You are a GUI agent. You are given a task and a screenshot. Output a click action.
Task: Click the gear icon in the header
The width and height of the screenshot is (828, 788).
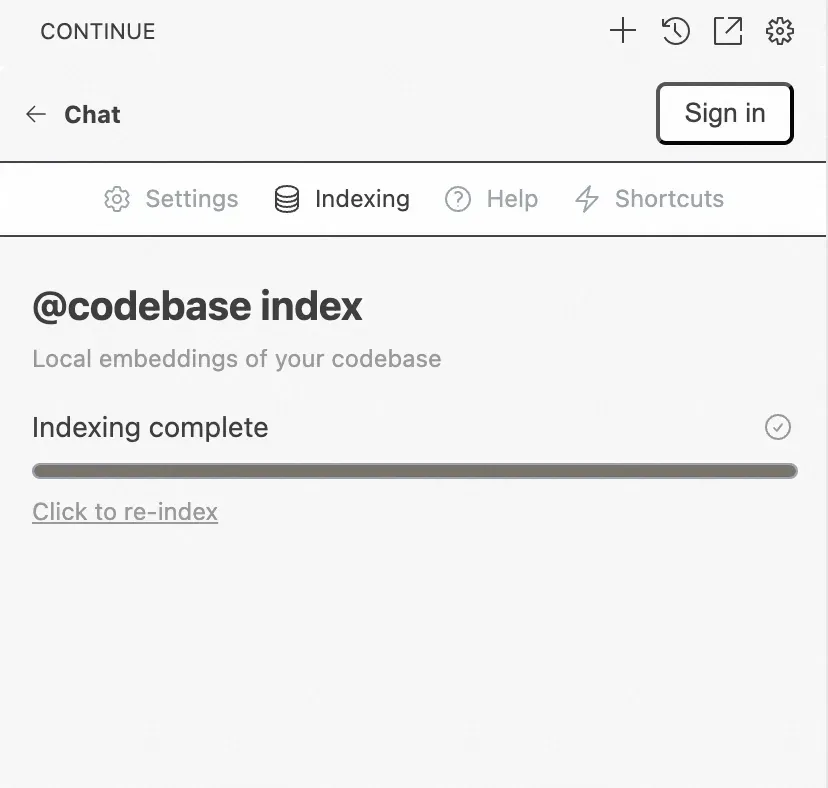tap(780, 31)
